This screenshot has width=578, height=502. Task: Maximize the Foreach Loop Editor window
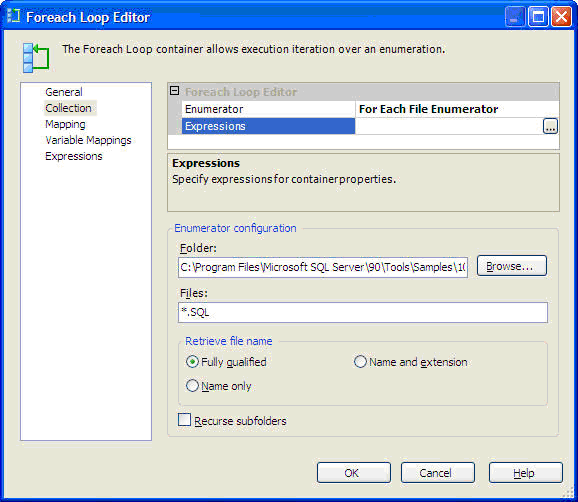click(x=538, y=17)
